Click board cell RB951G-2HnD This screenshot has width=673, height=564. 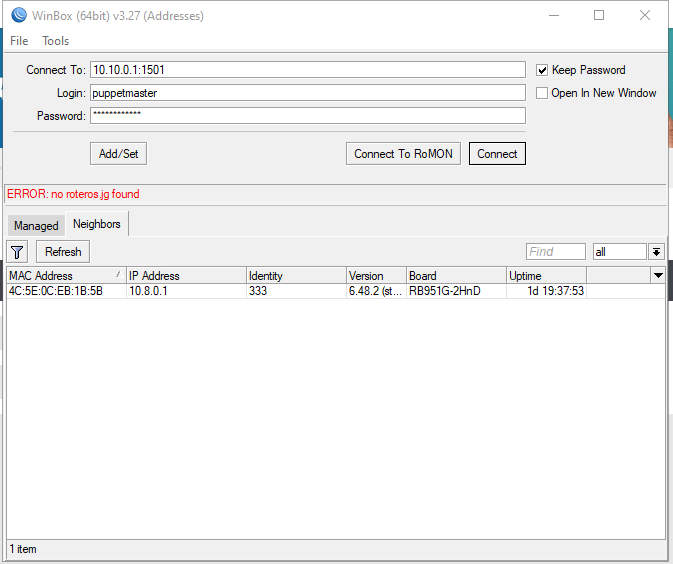click(456, 291)
